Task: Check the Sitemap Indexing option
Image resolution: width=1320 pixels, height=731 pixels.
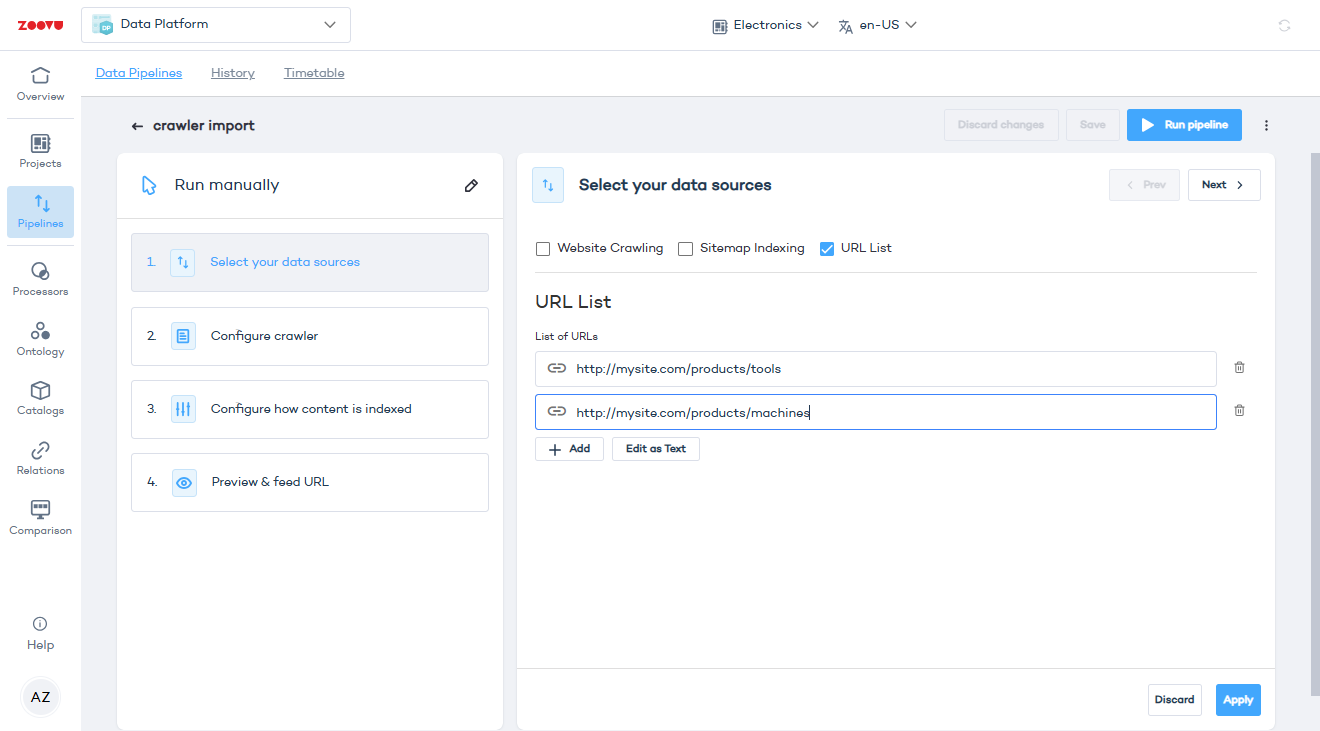Action: [685, 249]
